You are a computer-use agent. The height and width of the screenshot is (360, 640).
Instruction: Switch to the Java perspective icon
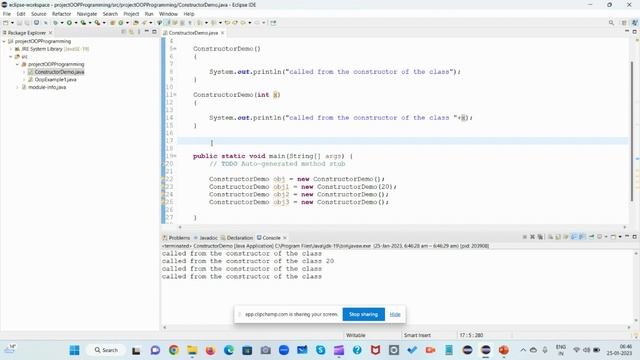click(x=634, y=23)
